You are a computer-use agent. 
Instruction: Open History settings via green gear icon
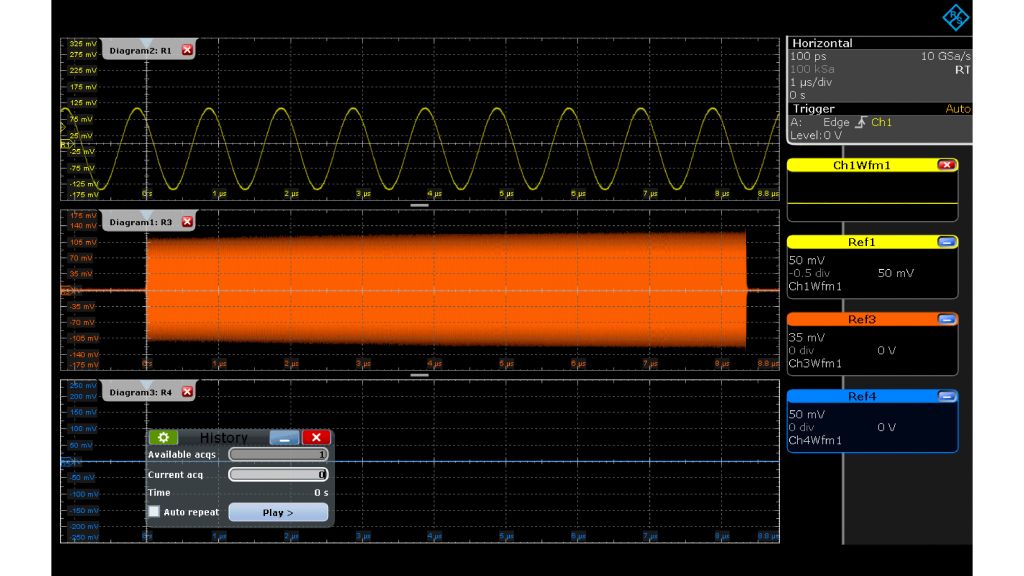[163, 438]
